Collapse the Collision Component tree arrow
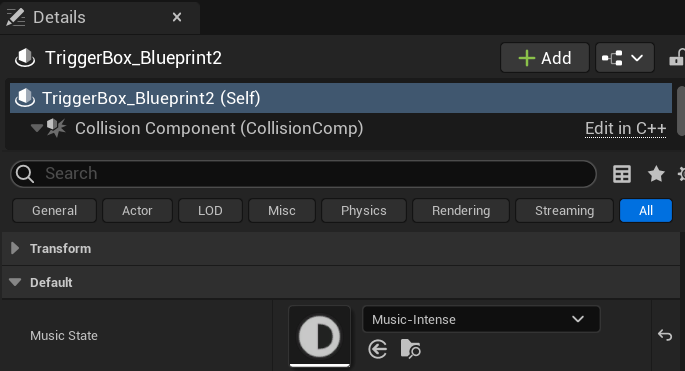 37,128
